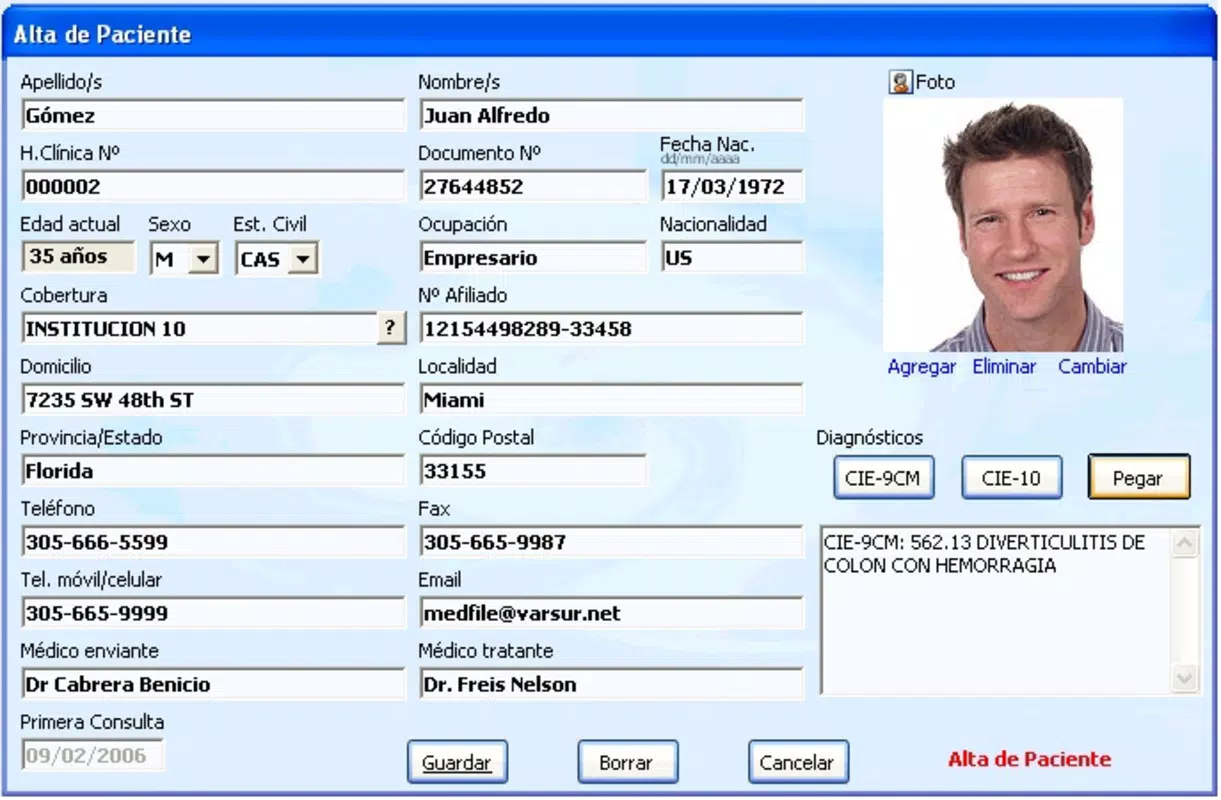Click the Diagnósticos label
Image resolution: width=1221 pixels, height=800 pixels.
[869, 438]
